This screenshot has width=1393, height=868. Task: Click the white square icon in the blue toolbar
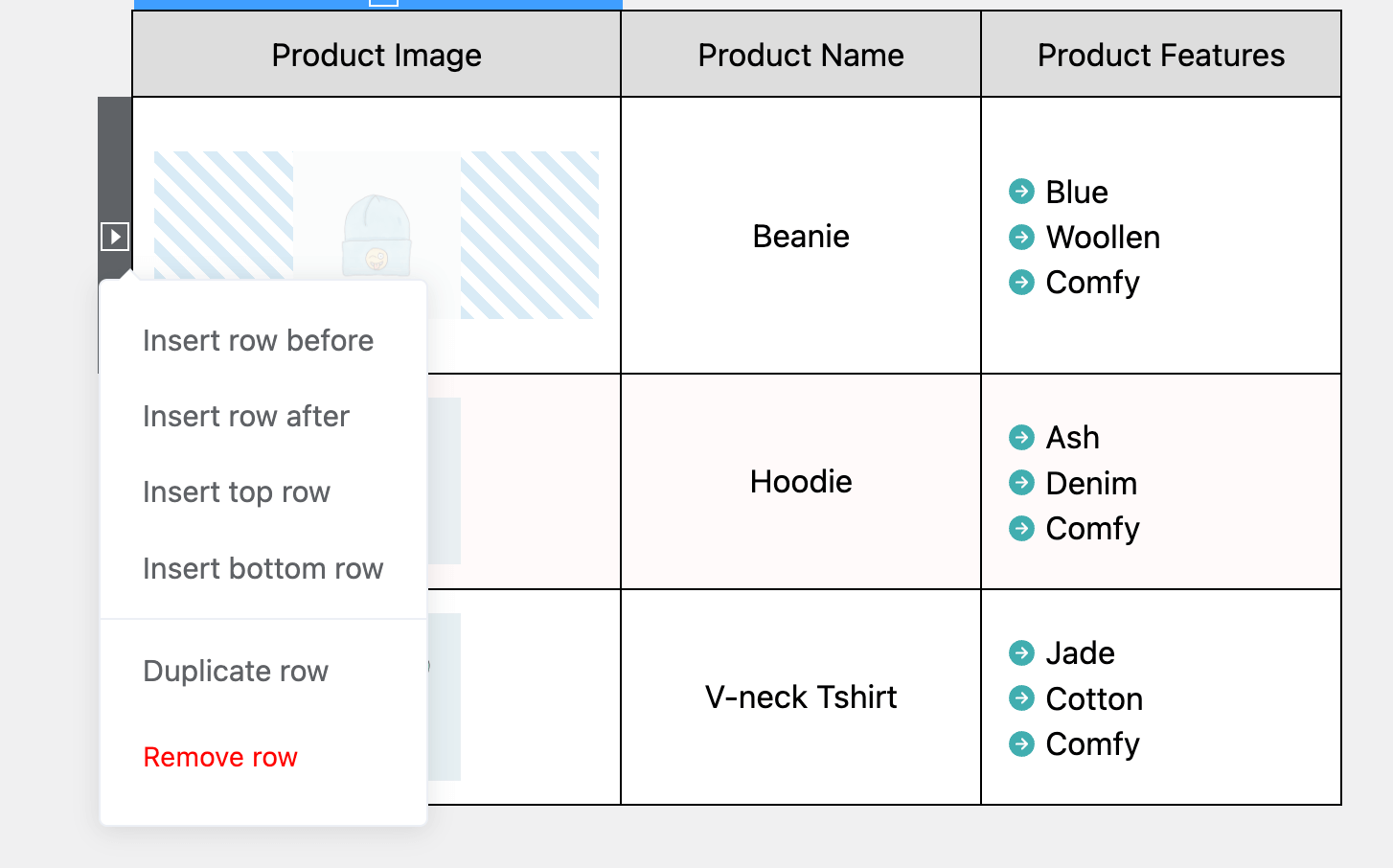(x=382, y=3)
